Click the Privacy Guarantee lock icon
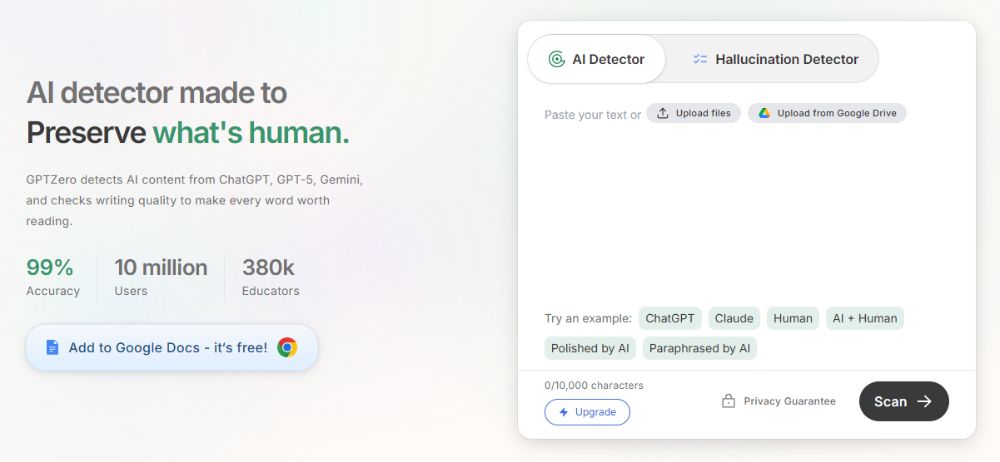 (728, 401)
